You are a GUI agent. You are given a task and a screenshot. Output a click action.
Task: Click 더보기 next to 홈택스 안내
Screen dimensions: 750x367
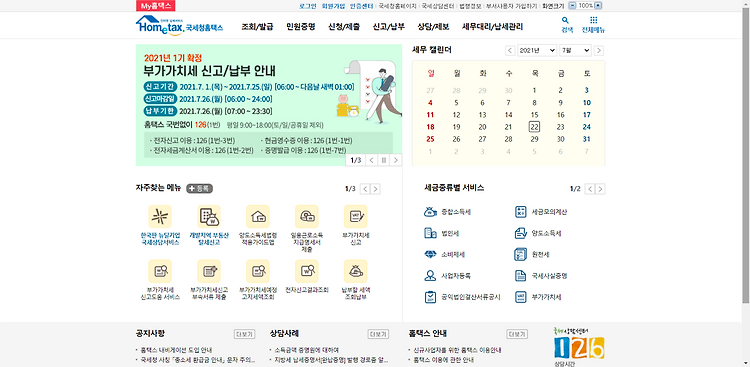click(x=517, y=334)
